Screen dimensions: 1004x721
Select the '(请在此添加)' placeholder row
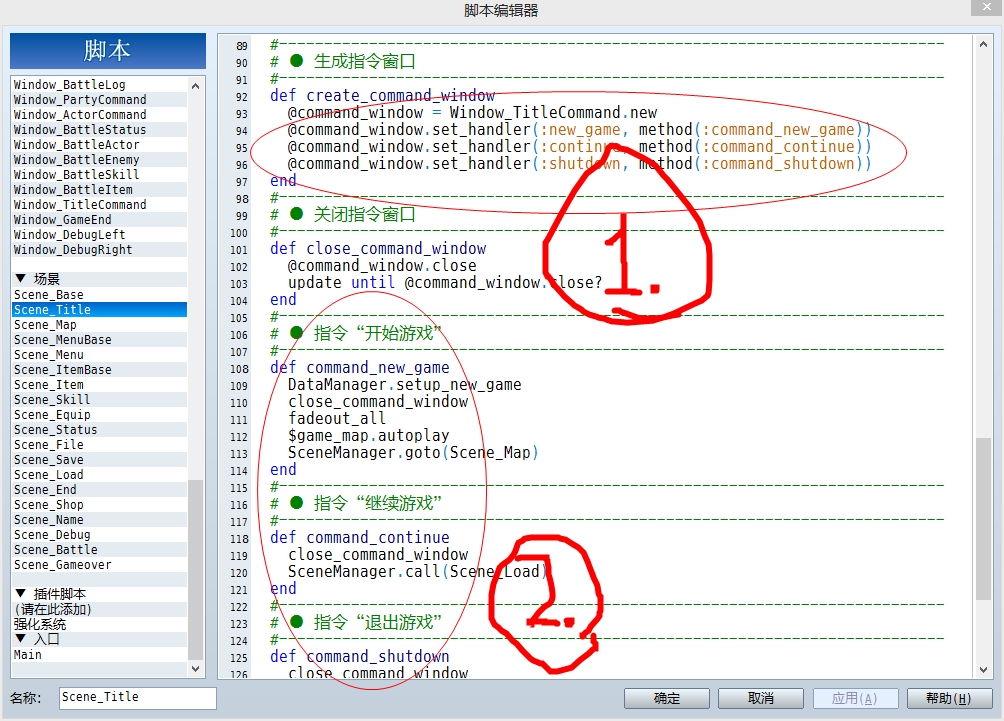click(100, 610)
